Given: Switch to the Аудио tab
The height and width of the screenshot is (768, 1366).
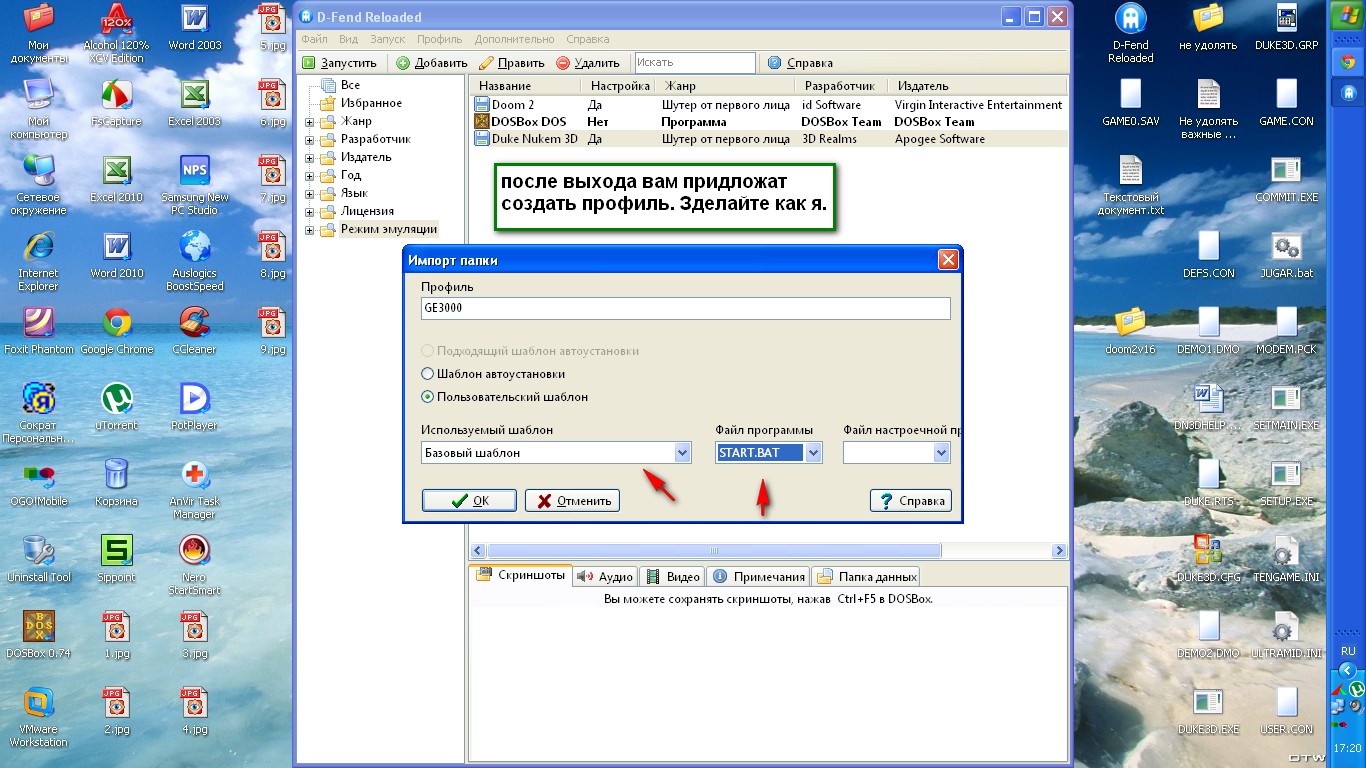Looking at the screenshot, I should click(605, 576).
